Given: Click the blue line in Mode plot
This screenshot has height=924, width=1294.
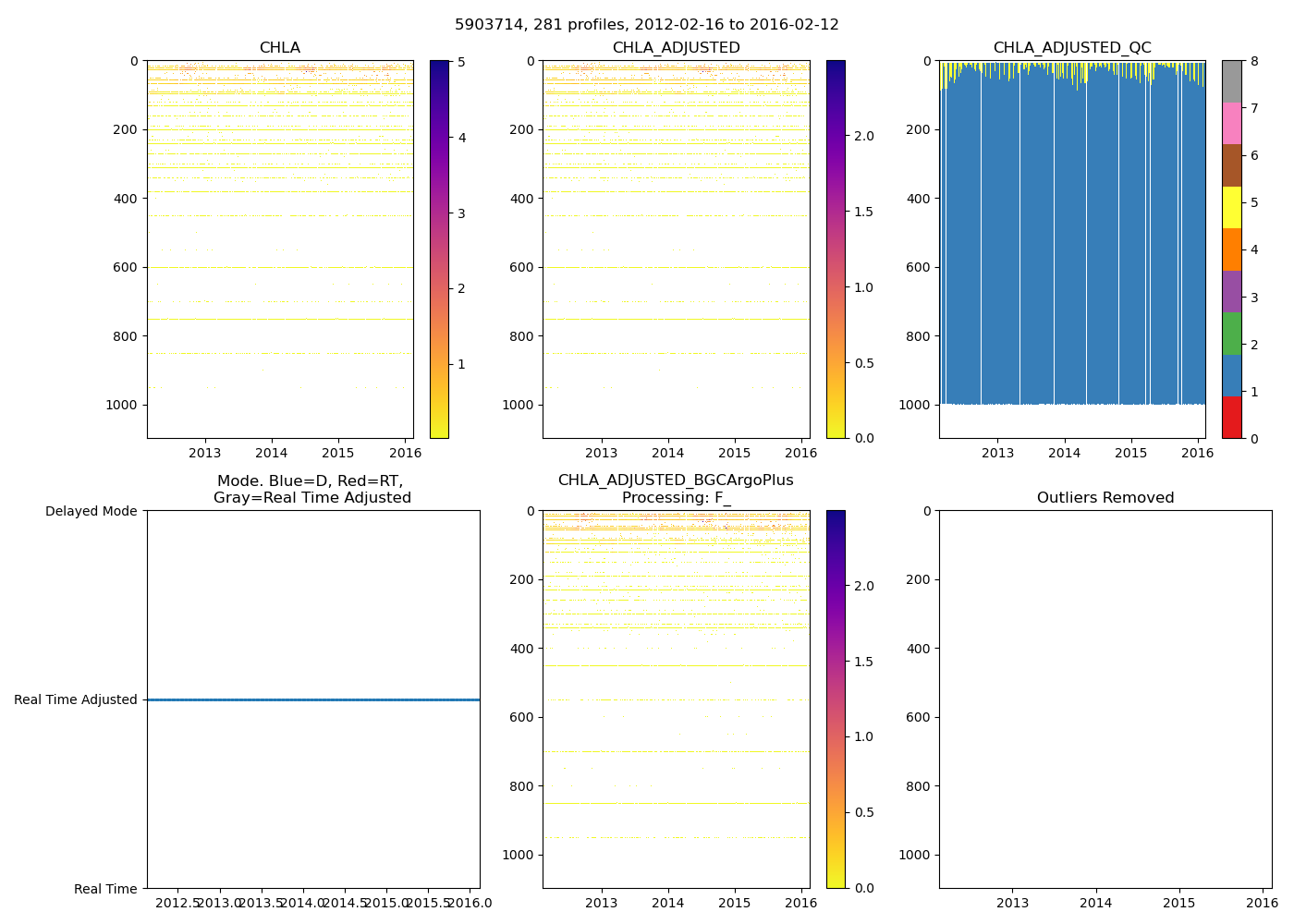Looking at the screenshot, I should tap(313, 699).
